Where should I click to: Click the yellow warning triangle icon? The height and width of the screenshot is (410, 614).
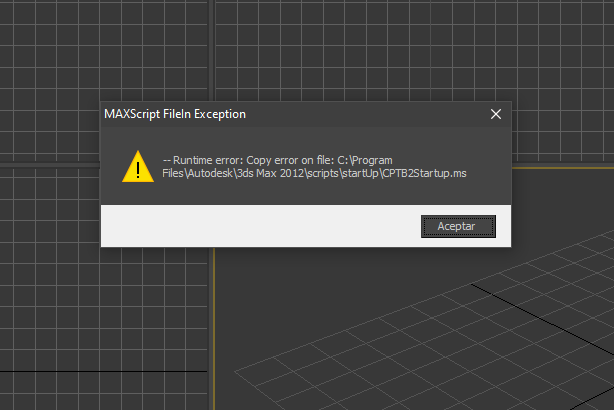(138, 167)
